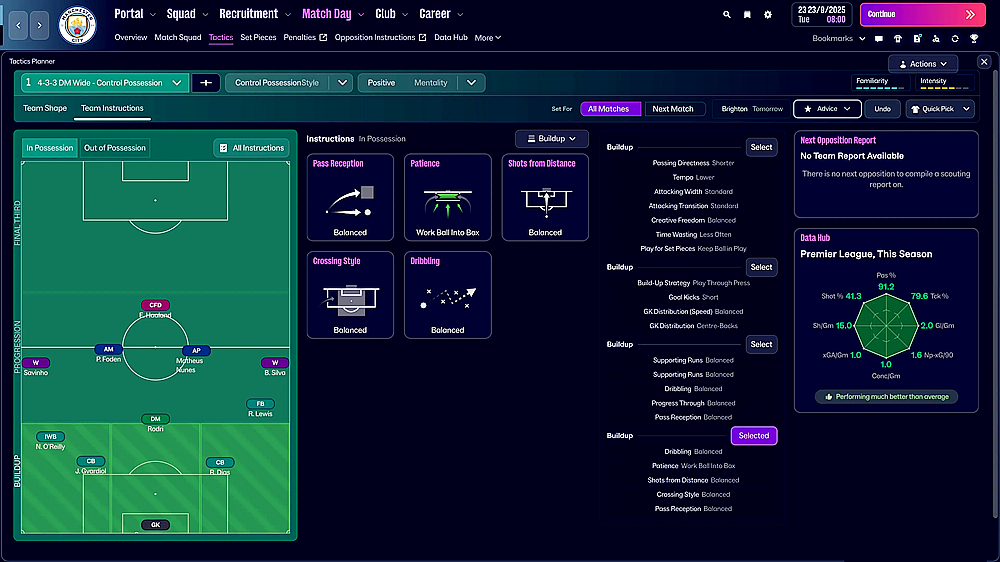The image size is (1000, 562).
Task: Switch to Out of Possession view
Action: (114, 148)
